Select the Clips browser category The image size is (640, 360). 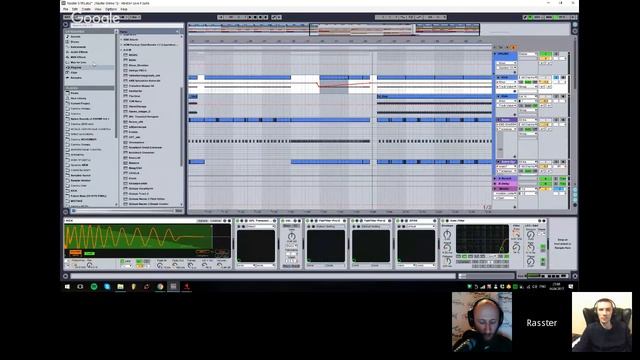tap(74, 73)
